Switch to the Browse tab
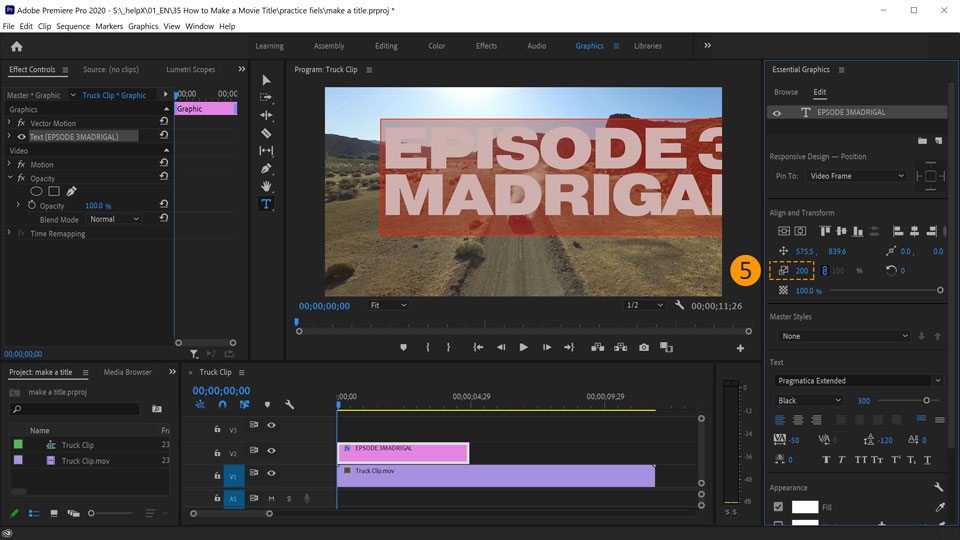960x540 pixels. click(x=786, y=92)
